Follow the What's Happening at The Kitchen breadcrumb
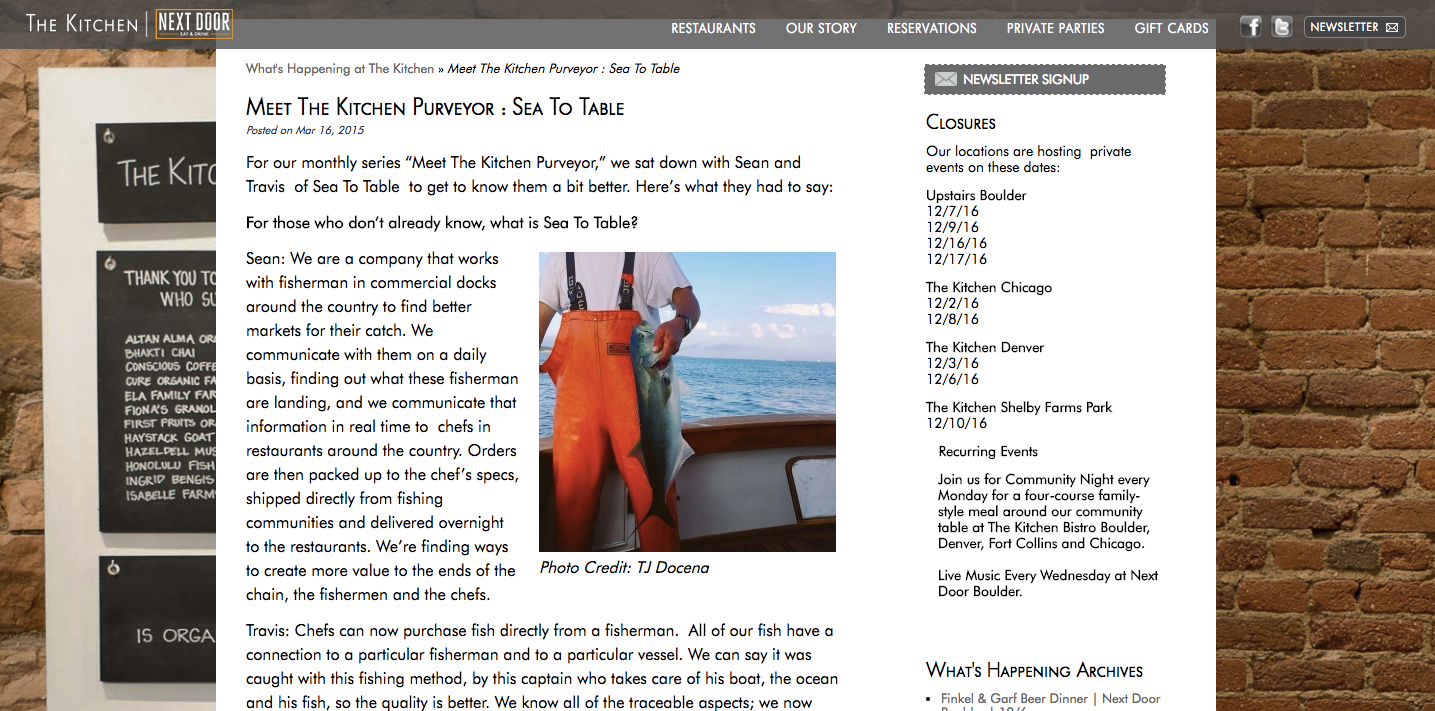1435x711 pixels. point(340,69)
